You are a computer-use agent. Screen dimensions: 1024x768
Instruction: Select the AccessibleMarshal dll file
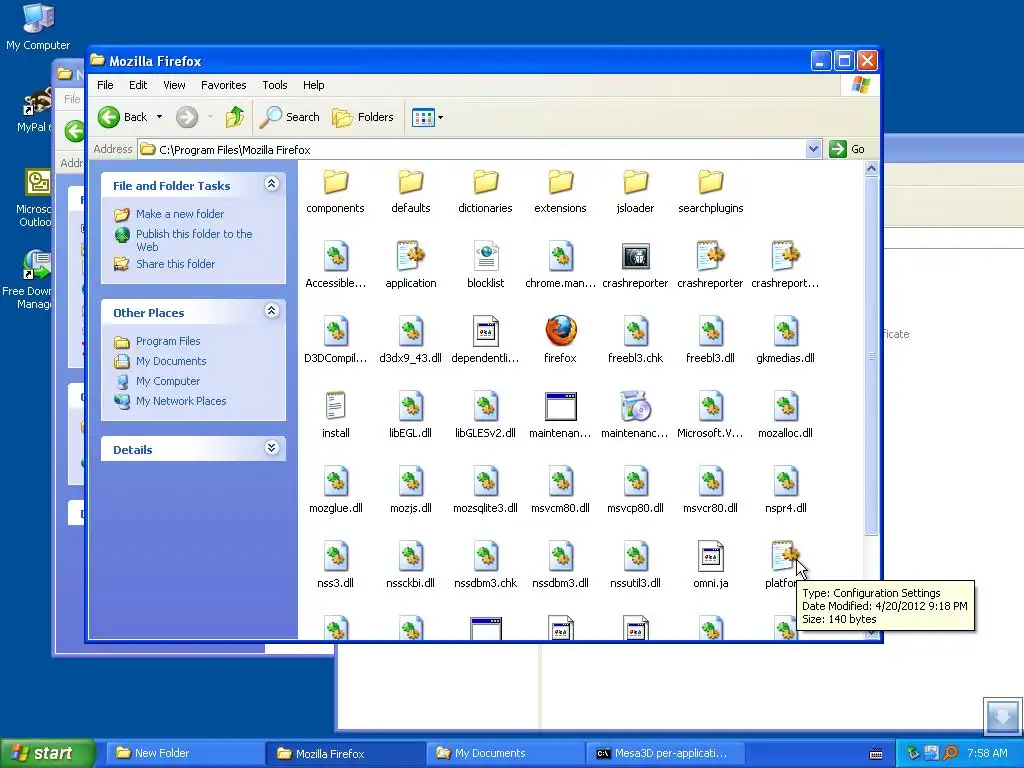[x=336, y=265]
